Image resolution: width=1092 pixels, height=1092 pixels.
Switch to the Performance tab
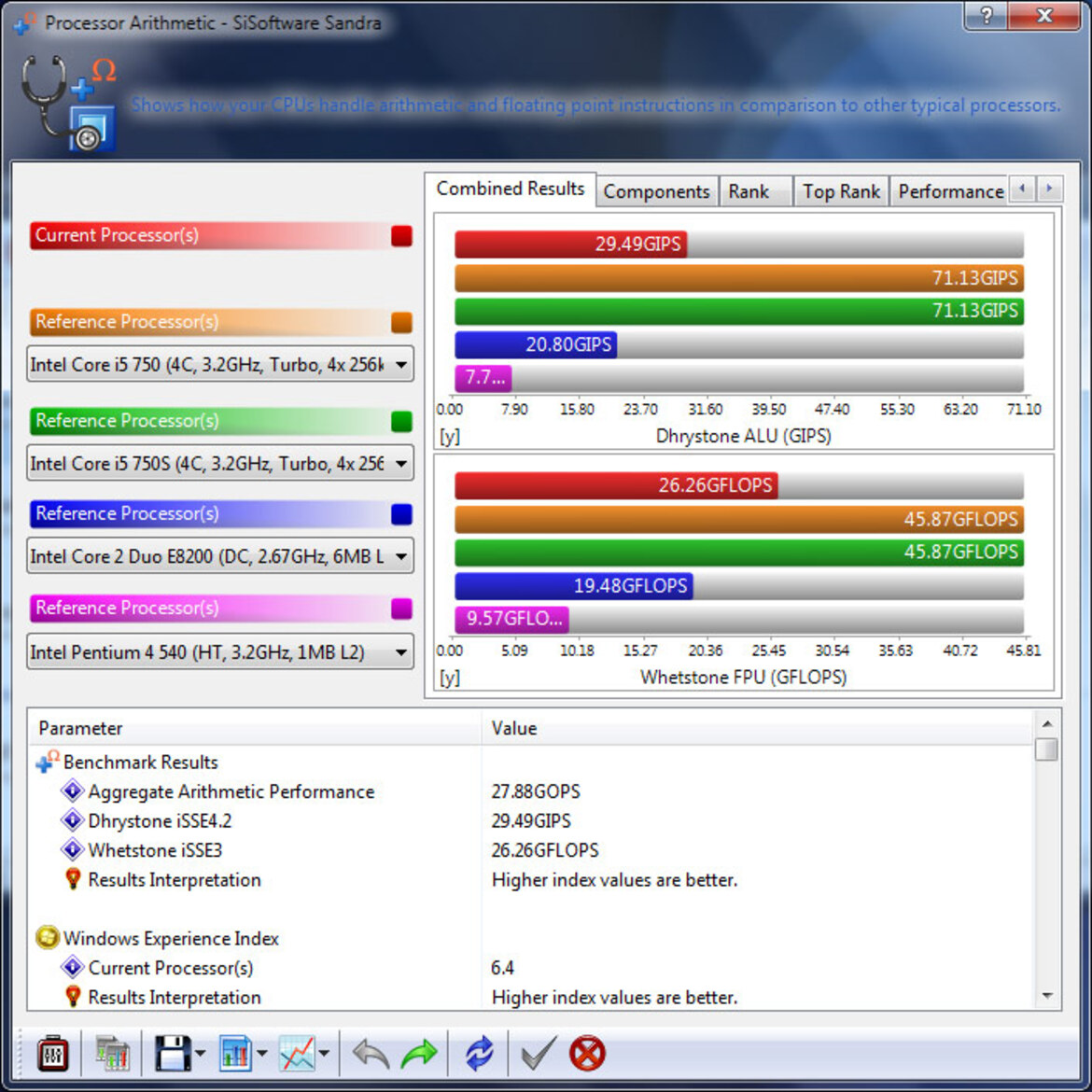point(950,191)
